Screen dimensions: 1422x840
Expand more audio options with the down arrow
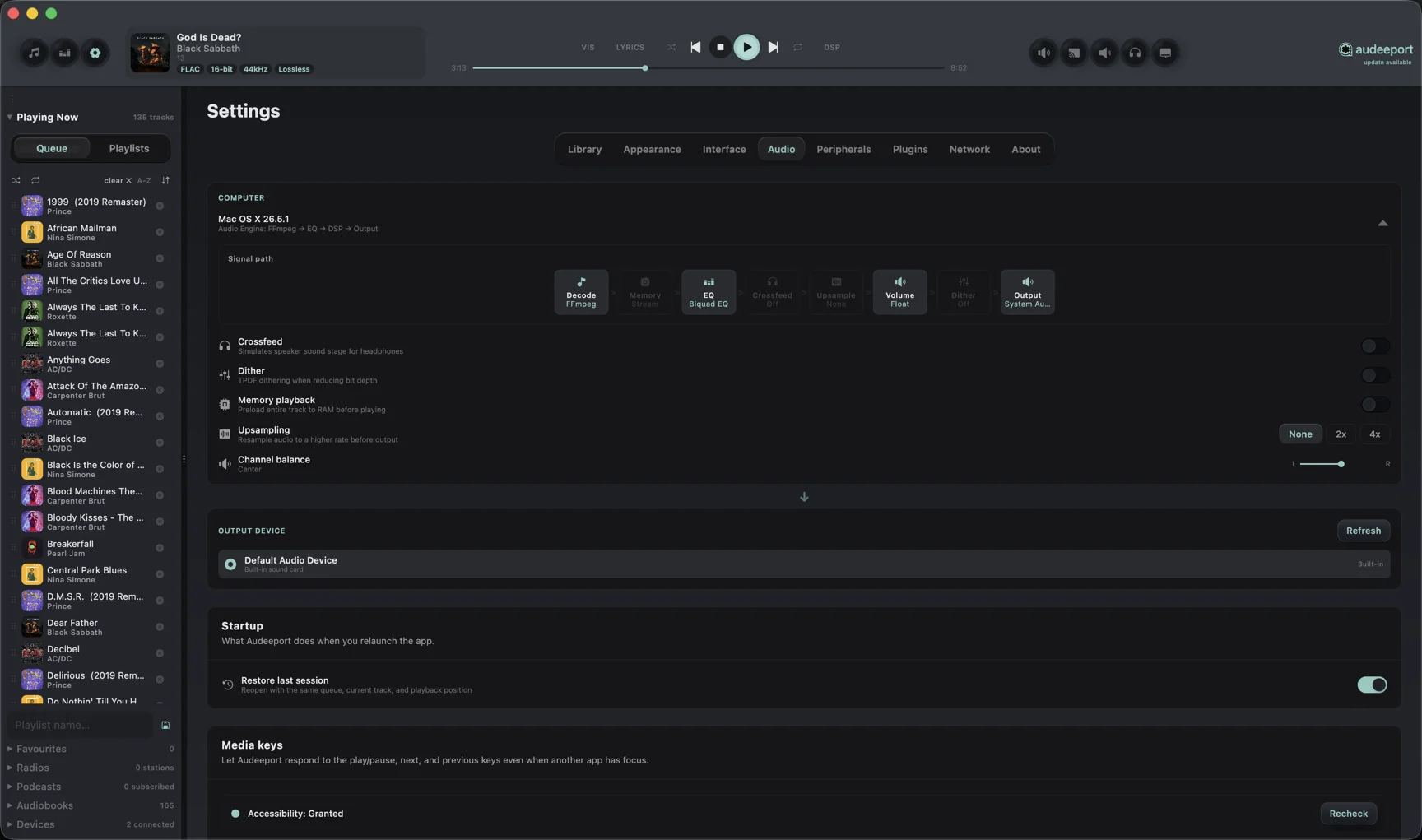(804, 498)
